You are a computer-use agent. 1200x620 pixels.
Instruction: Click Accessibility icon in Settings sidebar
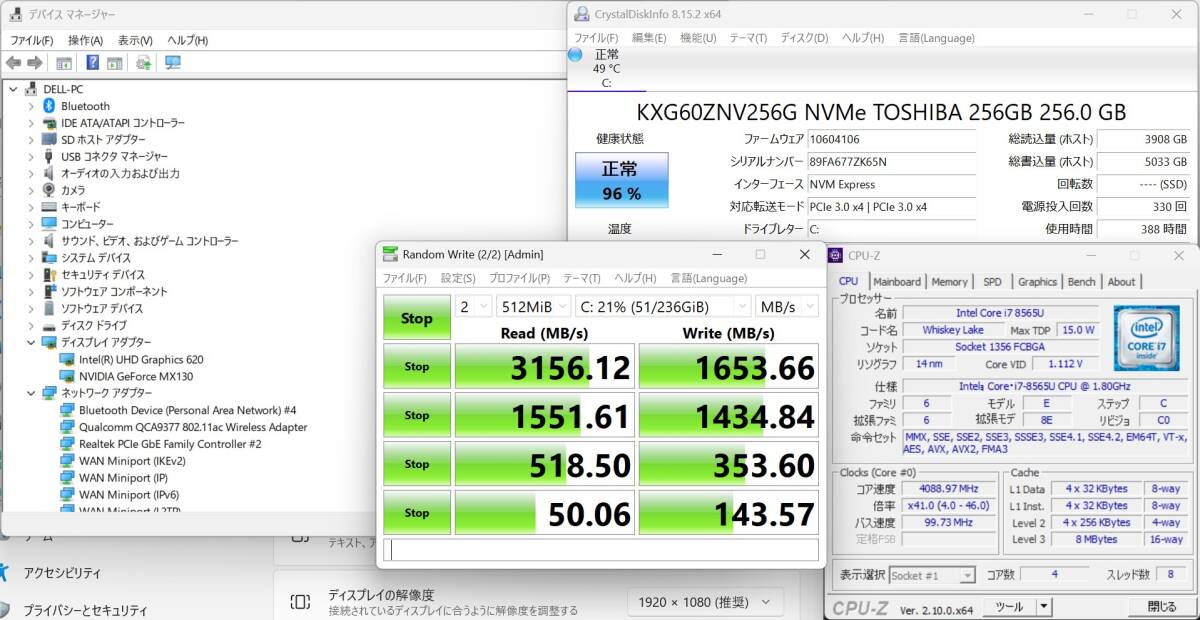point(5,573)
